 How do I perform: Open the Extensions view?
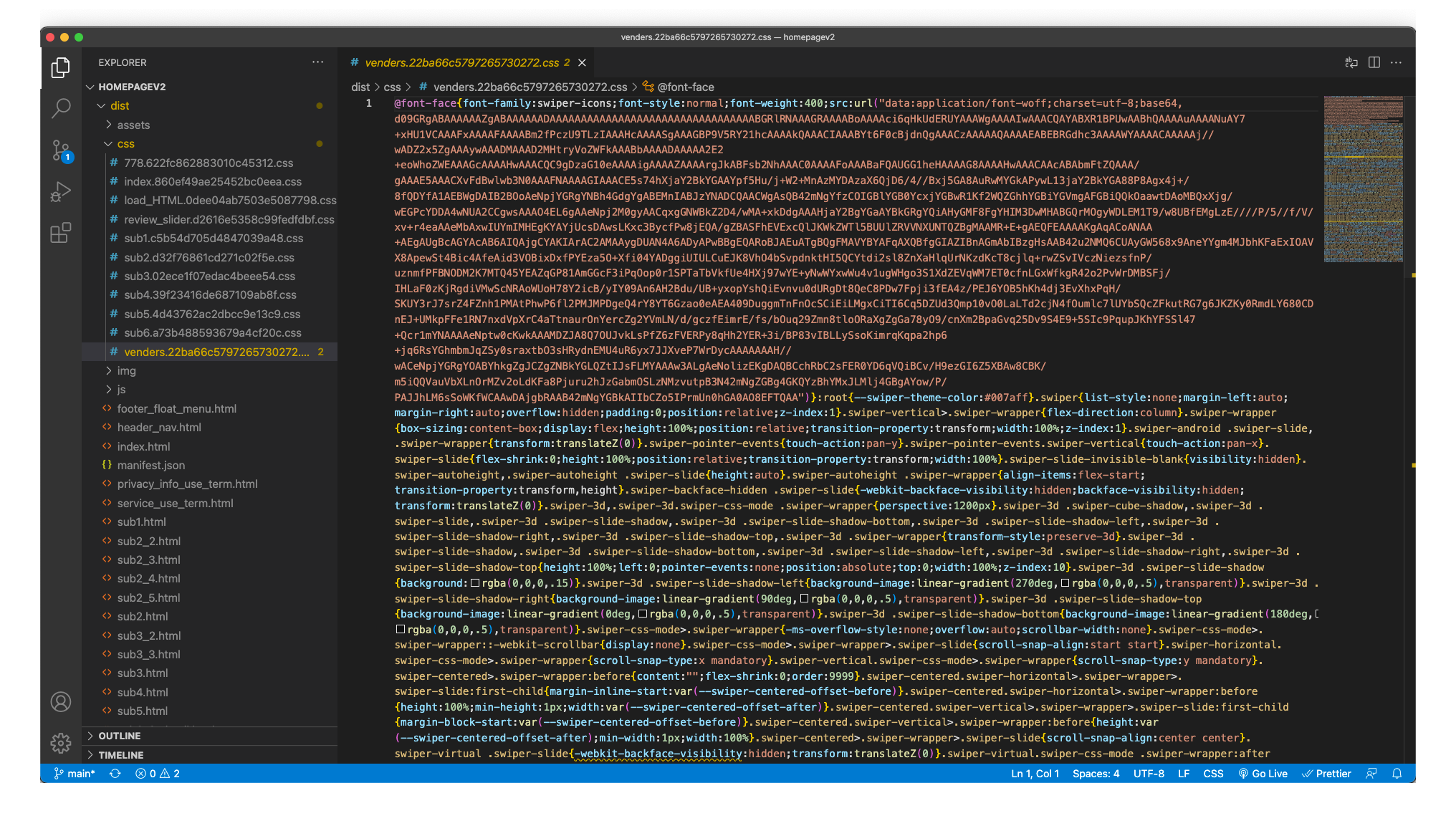61,232
